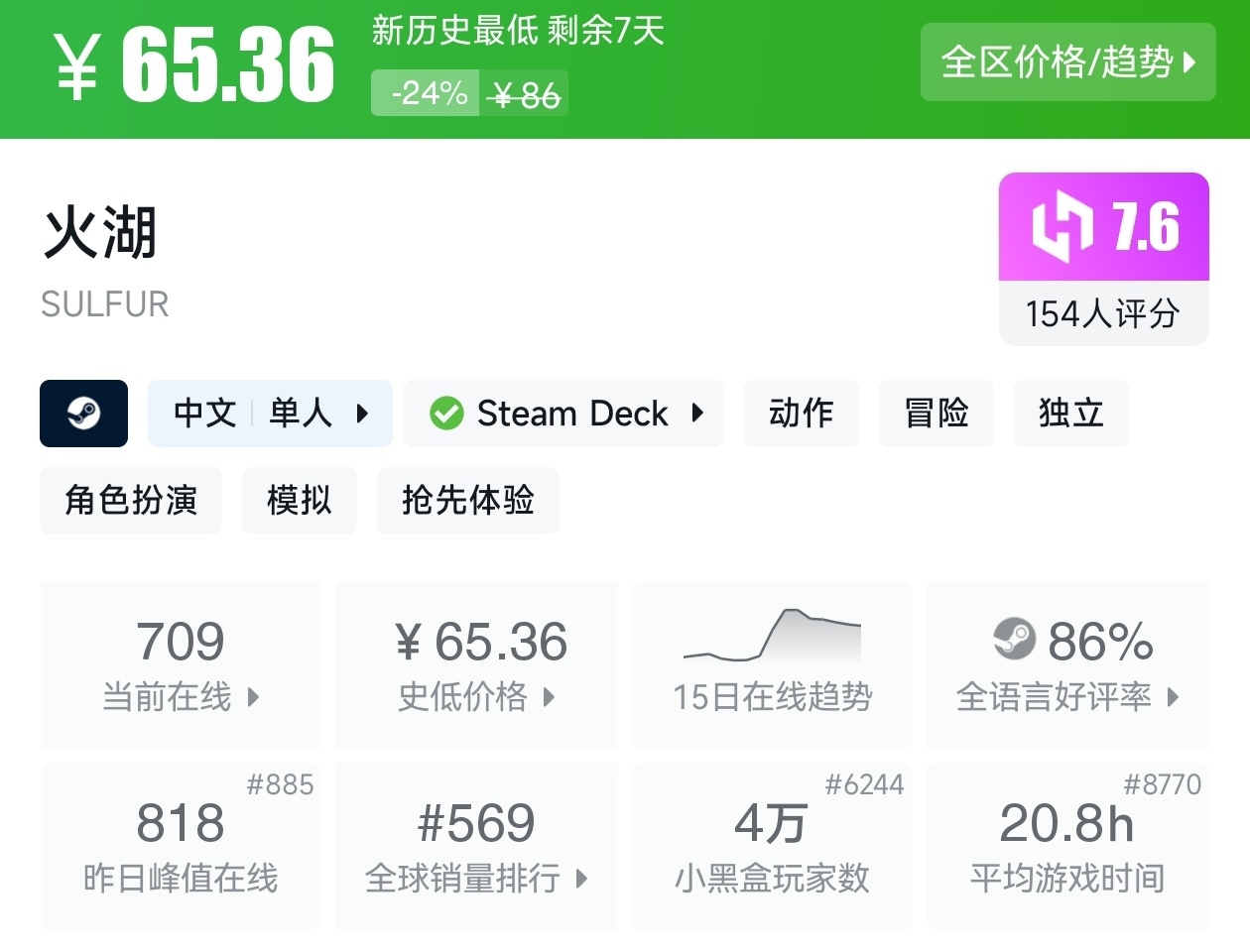Click the yen symbol in the price banner
This screenshot has width=1250, height=952.
pyautogui.click(x=77, y=67)
